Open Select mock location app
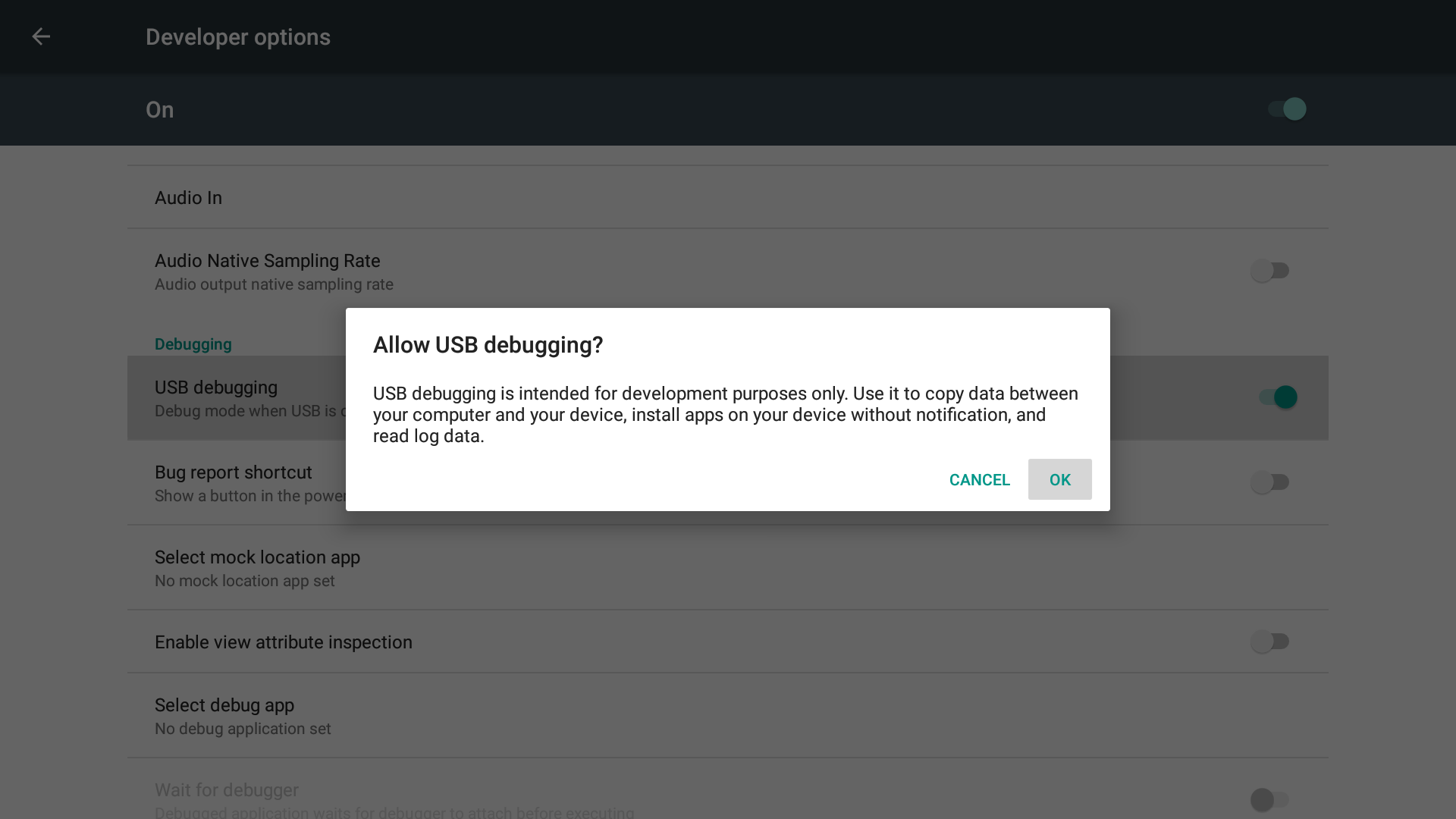 [x=728, y=568]
